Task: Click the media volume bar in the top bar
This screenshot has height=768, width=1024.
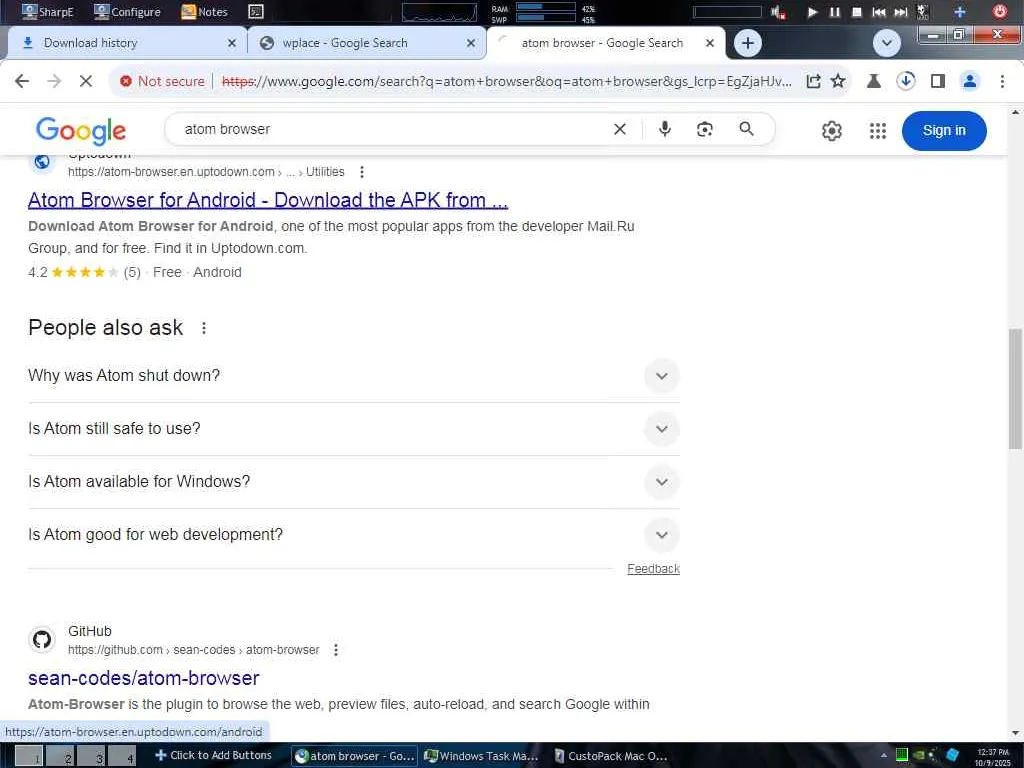Action: click(x=727, y=12)
